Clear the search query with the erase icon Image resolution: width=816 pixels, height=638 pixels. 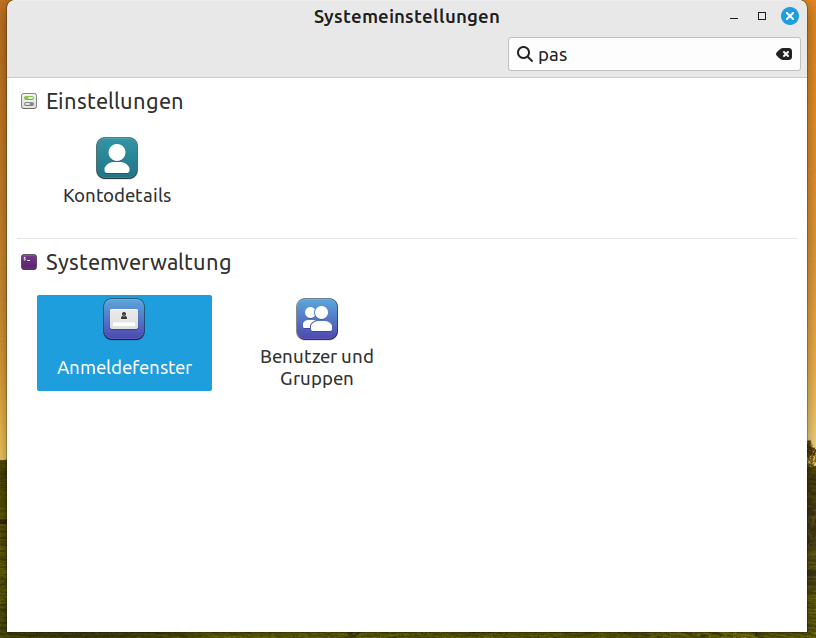pos(785,54)
